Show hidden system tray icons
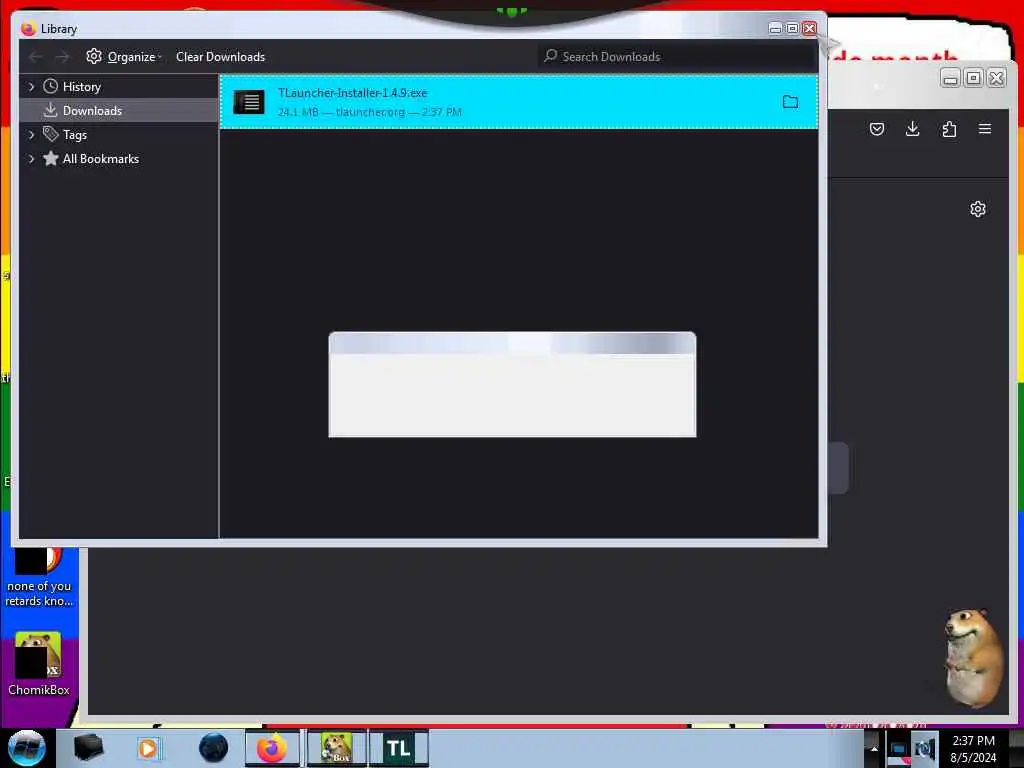Screen dimensions: 1024x768 [x=874, y=749]
